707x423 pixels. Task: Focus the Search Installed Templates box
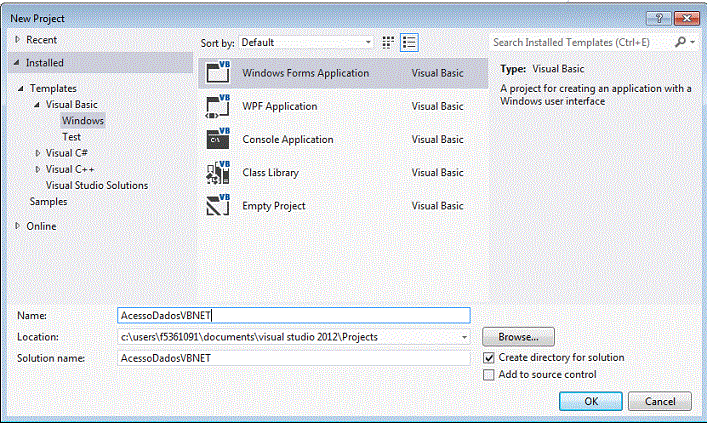coord(582,42)
